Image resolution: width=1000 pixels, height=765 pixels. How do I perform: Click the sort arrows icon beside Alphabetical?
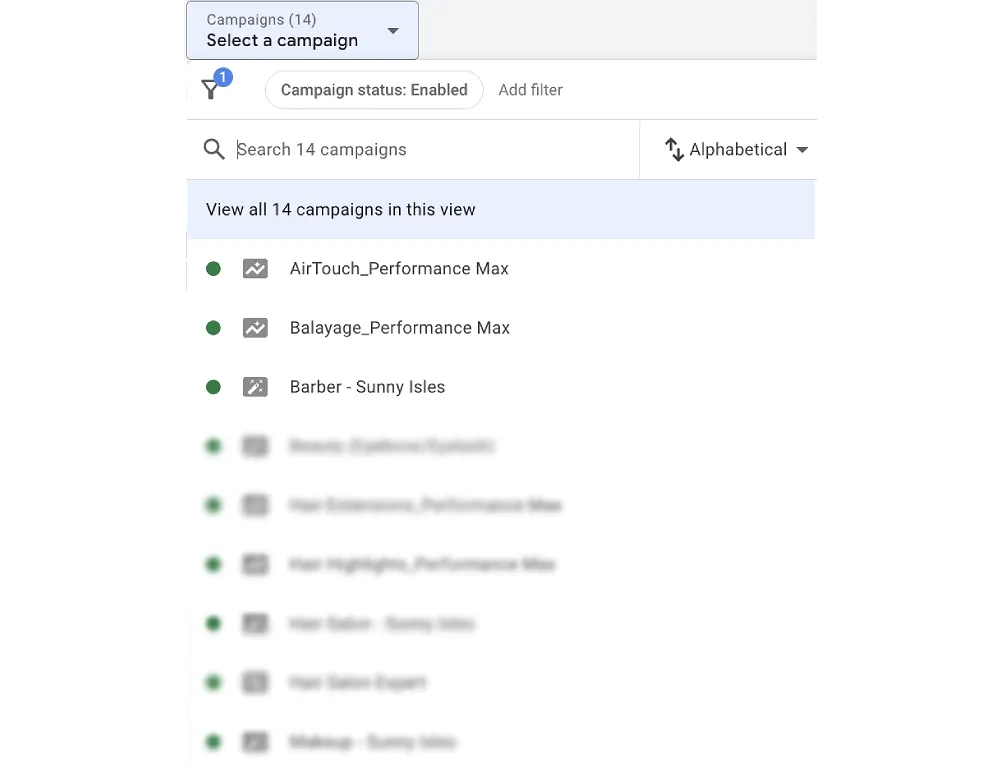pyautogui.click(x=674, y=150)
